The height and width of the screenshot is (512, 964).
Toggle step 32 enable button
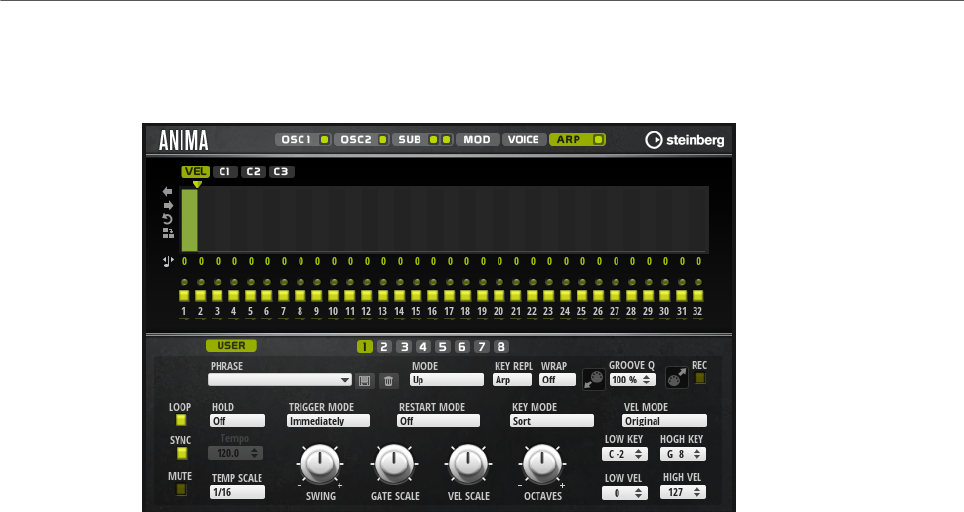[x=698, y=296]
